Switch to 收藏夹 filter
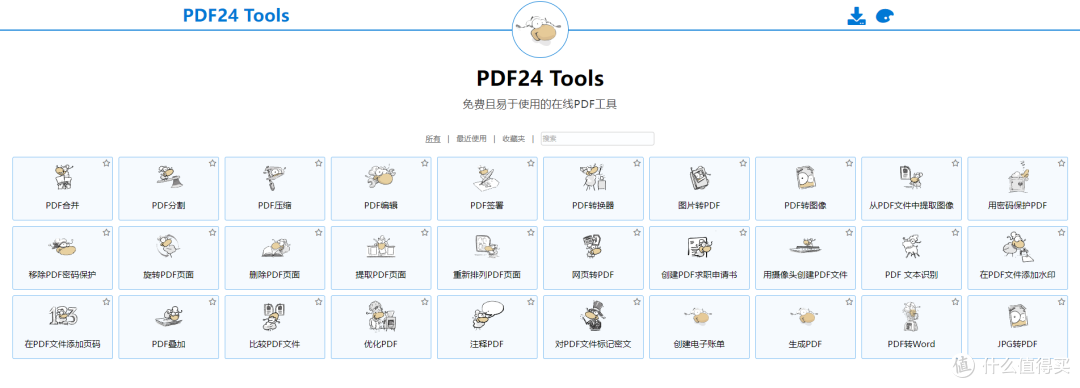Image resolution: width=1080 pixels, height=388 pixels. click(514, 139)
